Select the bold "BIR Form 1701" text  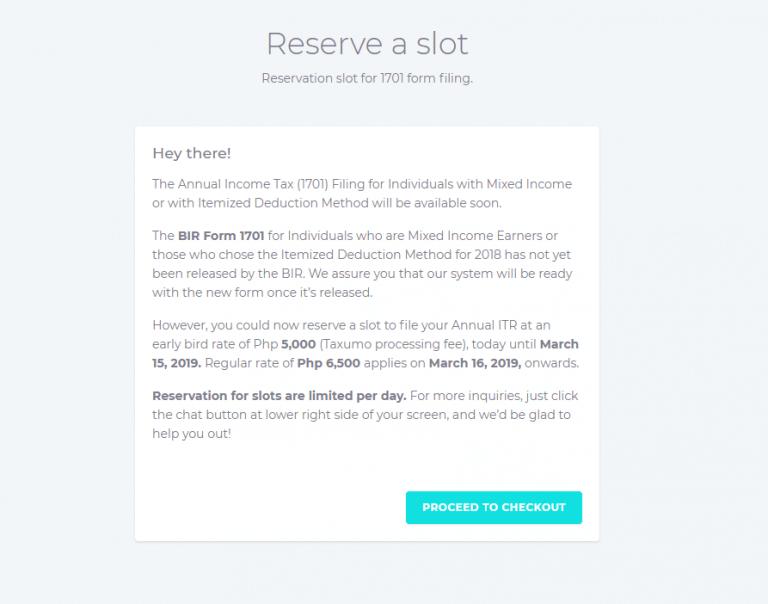pos(221,236)
